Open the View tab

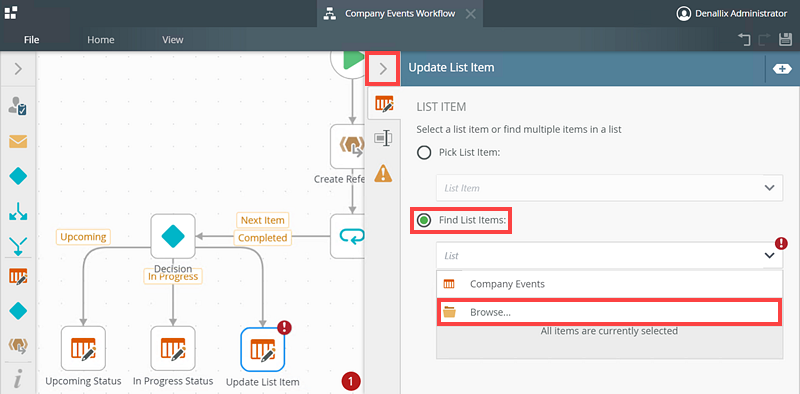[x=172, y=40]
